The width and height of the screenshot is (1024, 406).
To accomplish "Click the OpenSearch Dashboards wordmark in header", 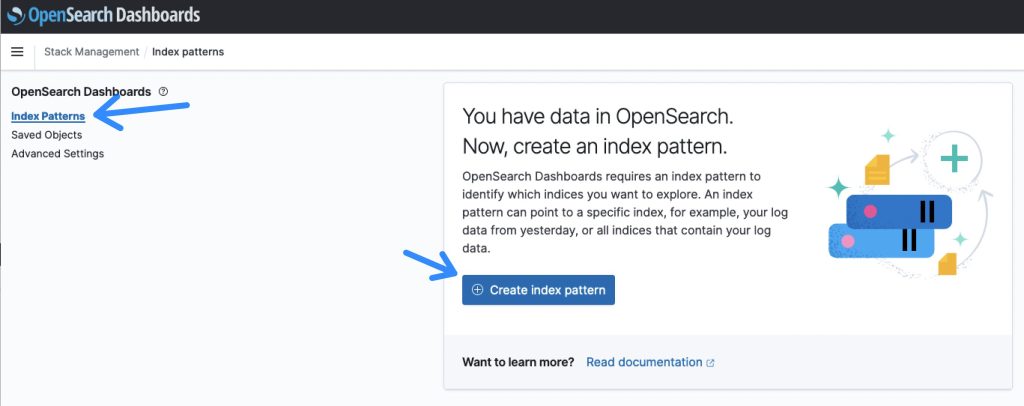I will pos(114,15).
